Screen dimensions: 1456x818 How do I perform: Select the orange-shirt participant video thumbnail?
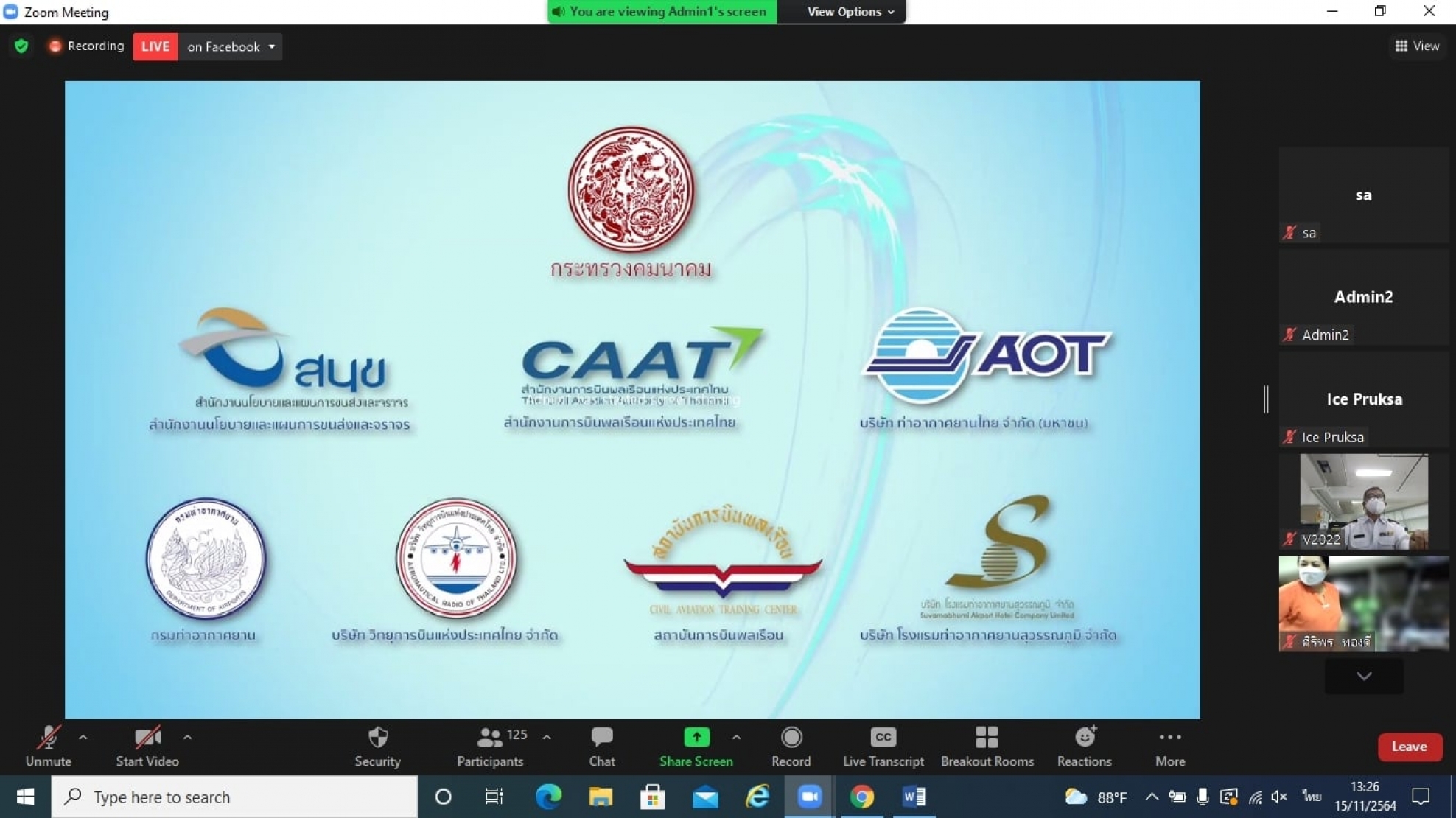coord(1364,604)
